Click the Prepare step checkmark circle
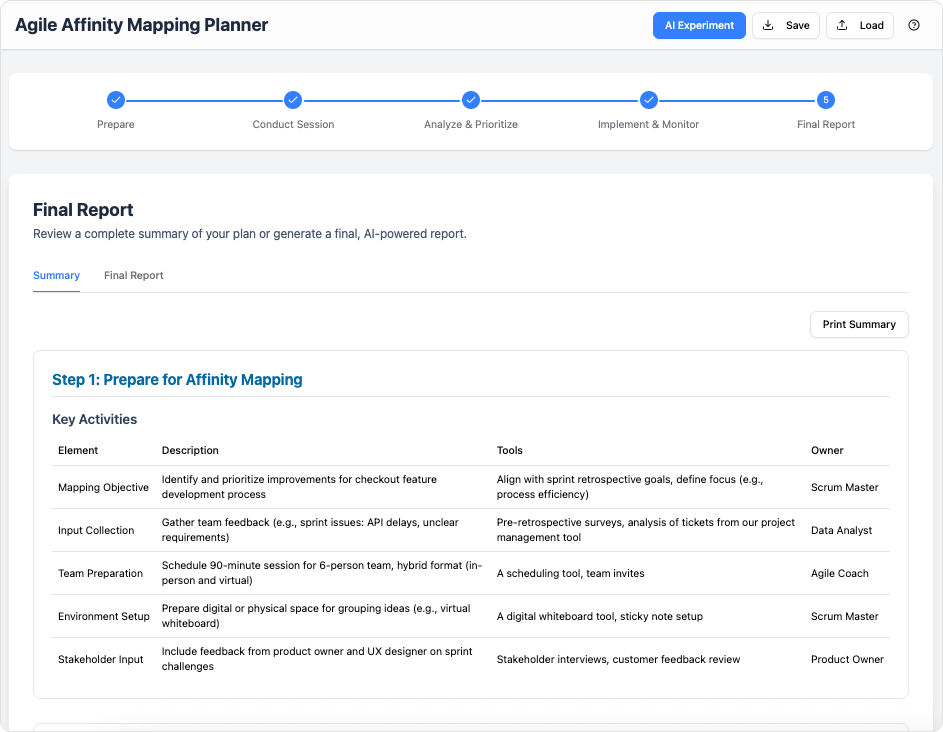Screen dimensions: 943x732 click(x=115, y=100)
